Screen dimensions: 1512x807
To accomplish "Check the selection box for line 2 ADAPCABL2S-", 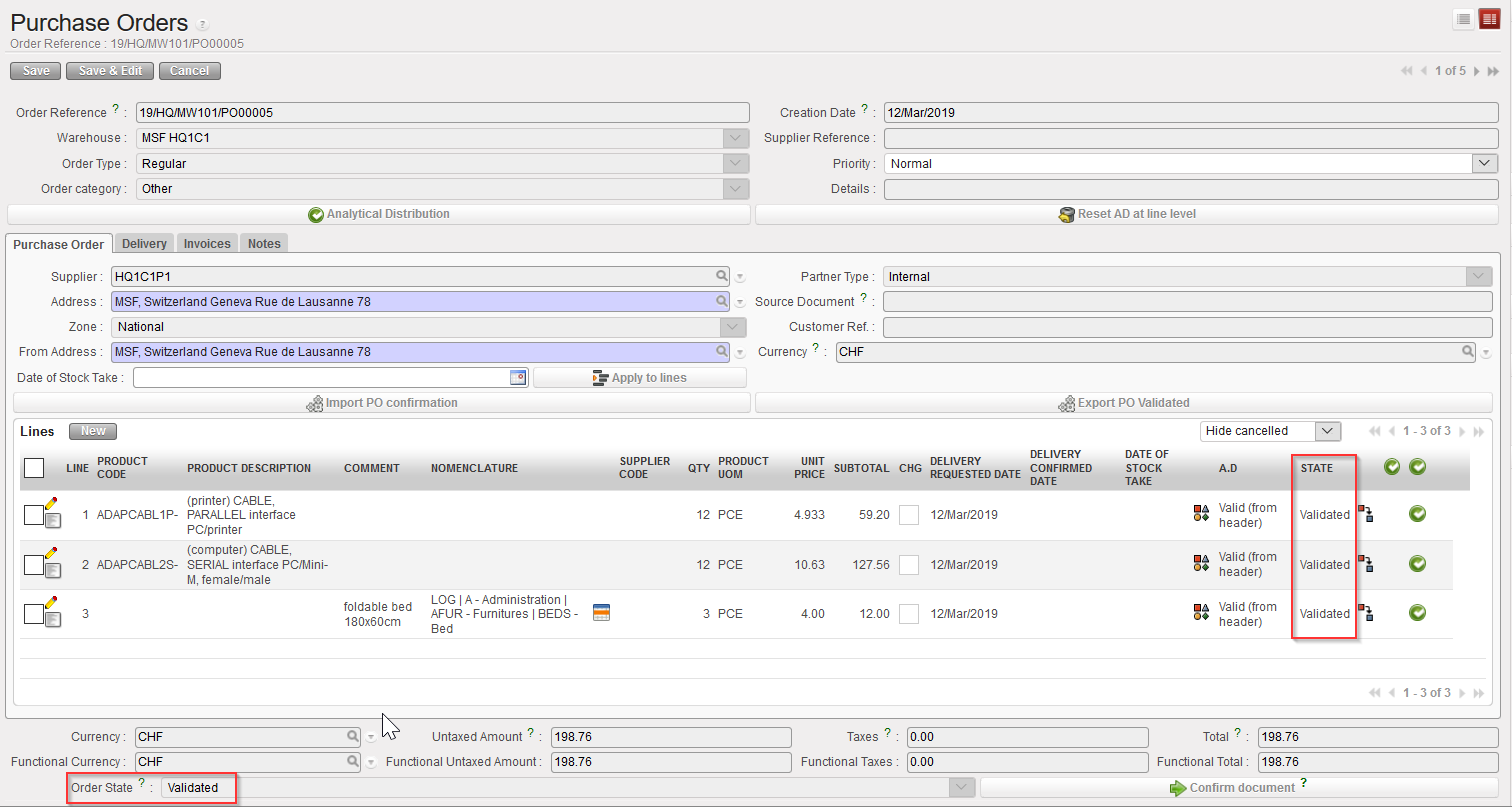I will coord(33,564).
